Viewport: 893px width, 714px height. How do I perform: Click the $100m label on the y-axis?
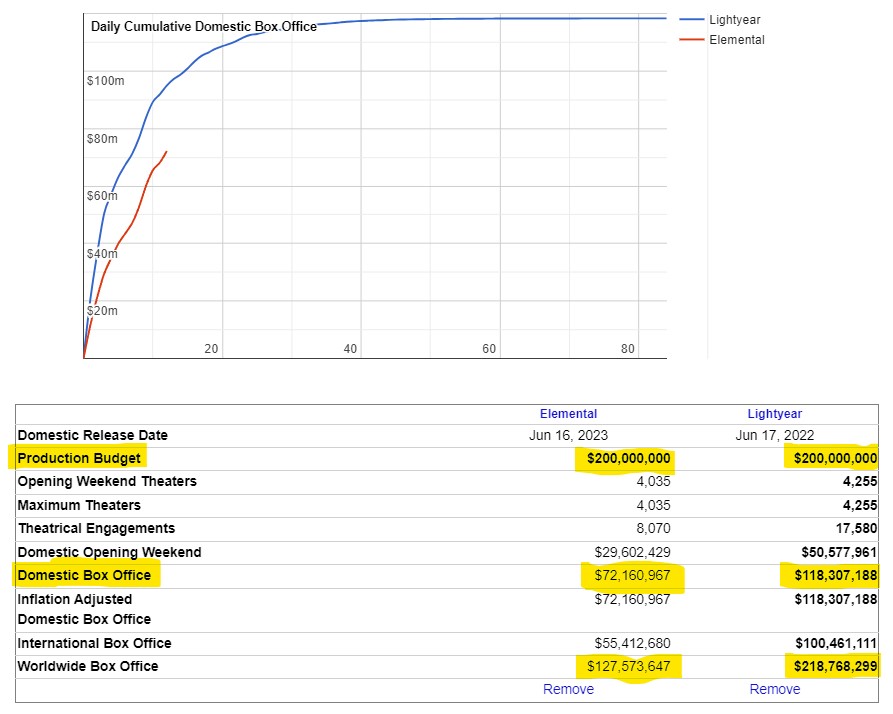(106, 80)
